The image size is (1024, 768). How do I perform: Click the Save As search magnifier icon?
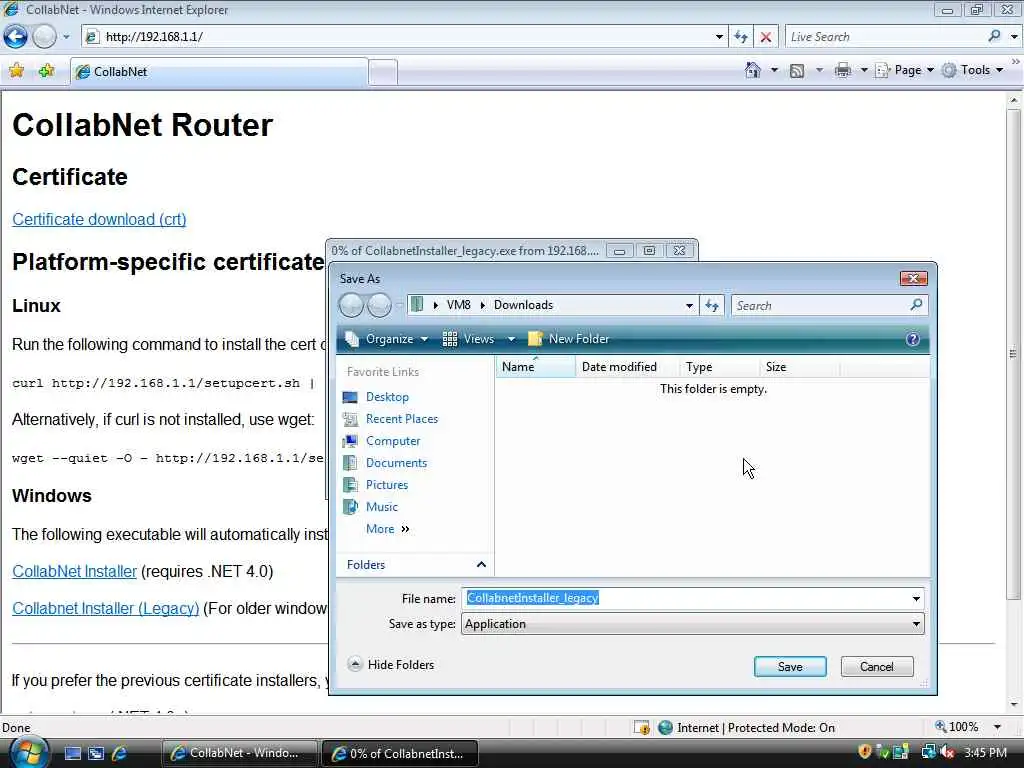tap(916, 304)
